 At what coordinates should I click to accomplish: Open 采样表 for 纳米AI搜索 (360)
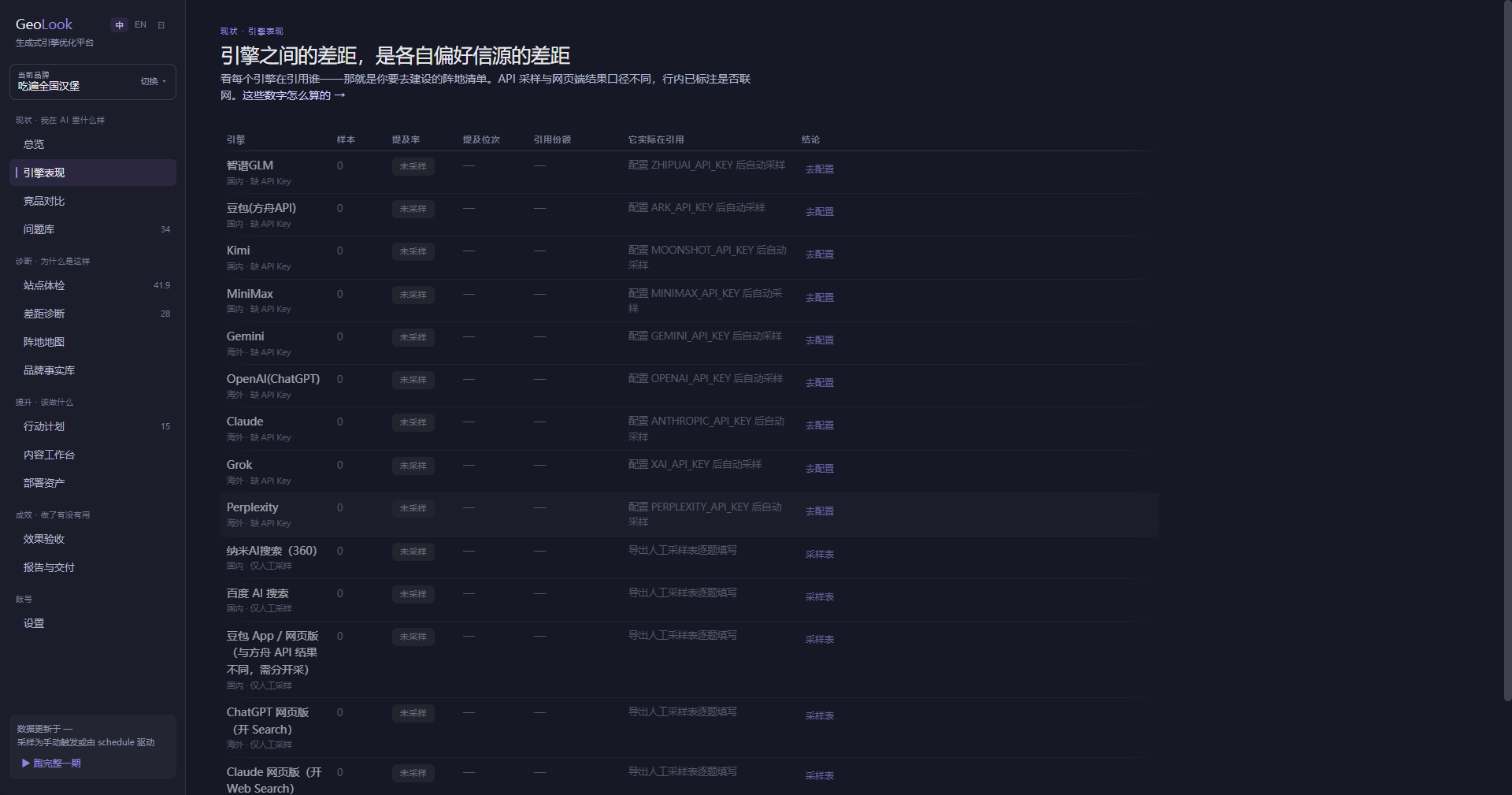pos(819,554)
